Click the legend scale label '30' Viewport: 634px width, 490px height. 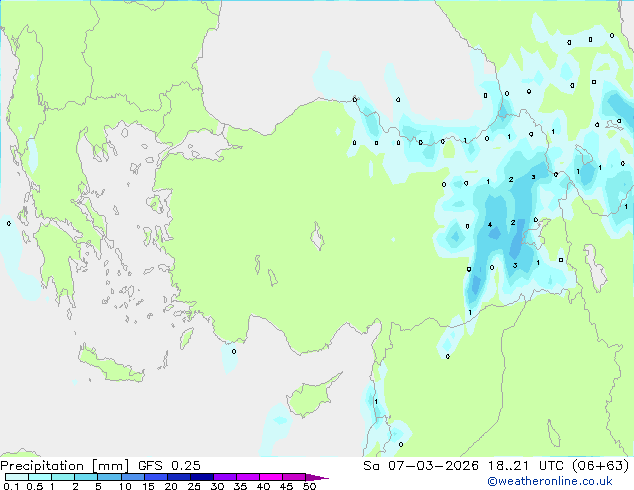[217, 486]
